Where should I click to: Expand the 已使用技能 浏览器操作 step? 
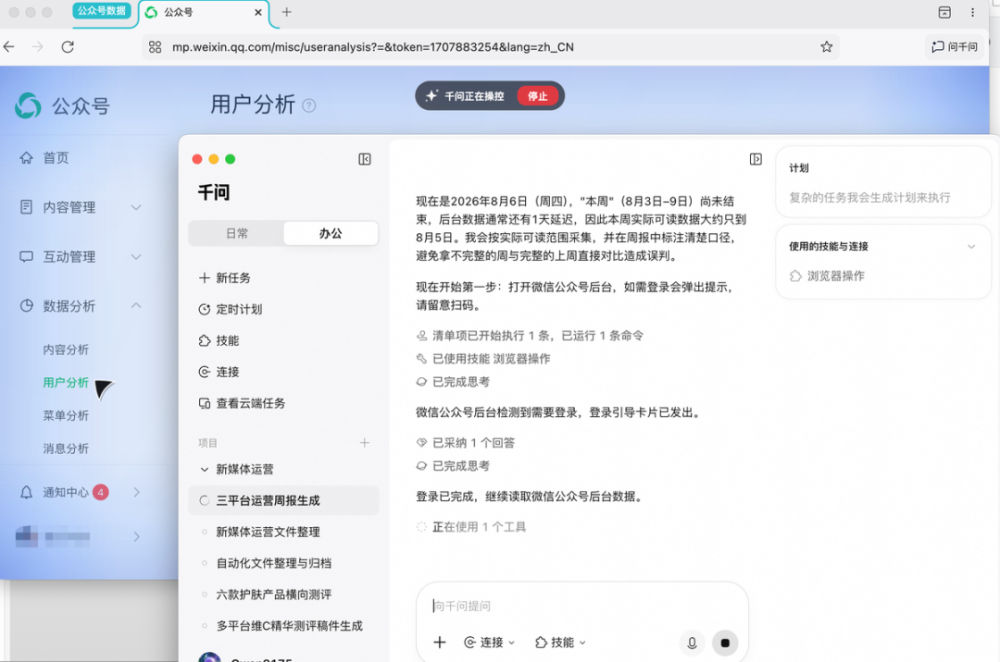[483, 358]
